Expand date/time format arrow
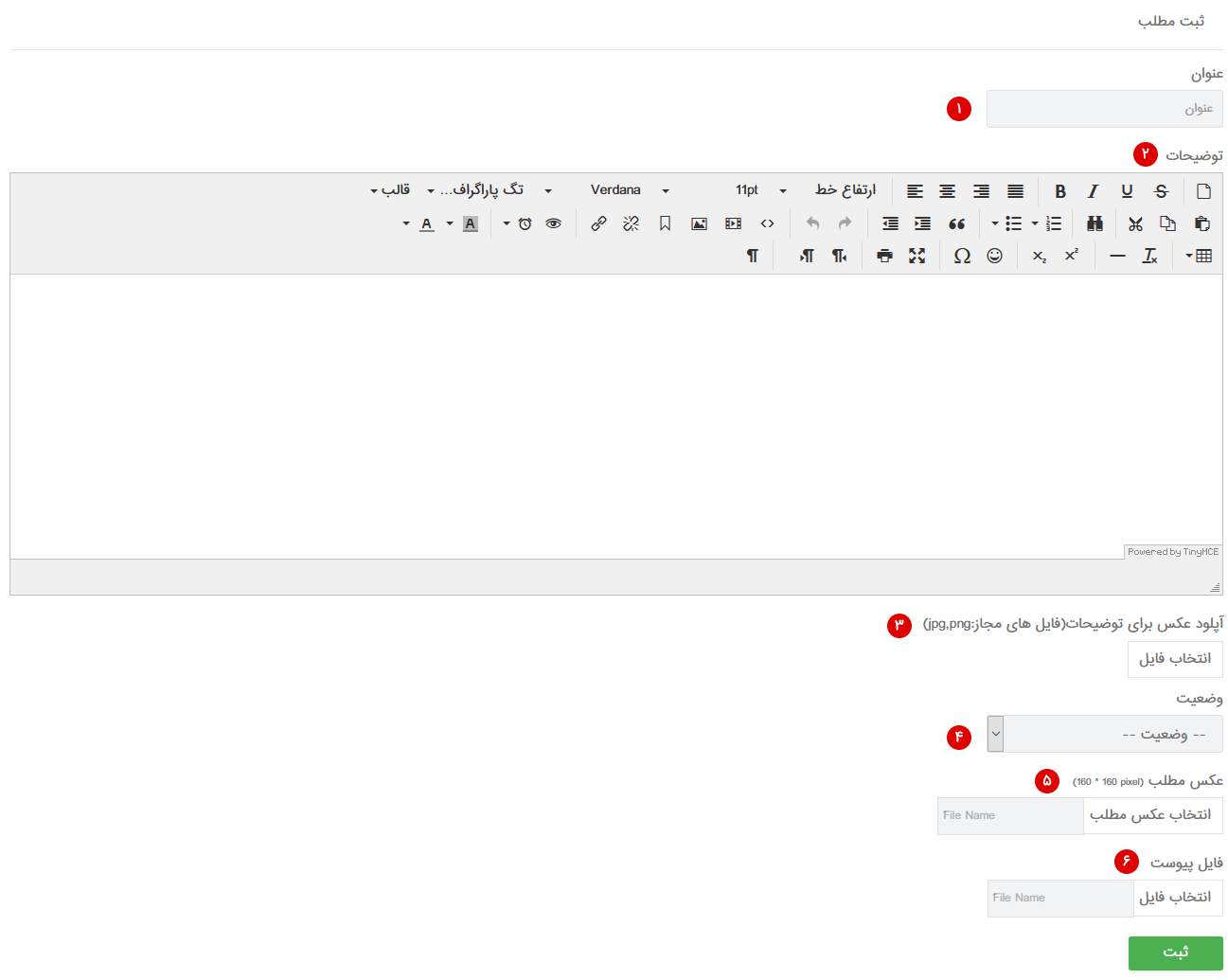 point(507,223)
